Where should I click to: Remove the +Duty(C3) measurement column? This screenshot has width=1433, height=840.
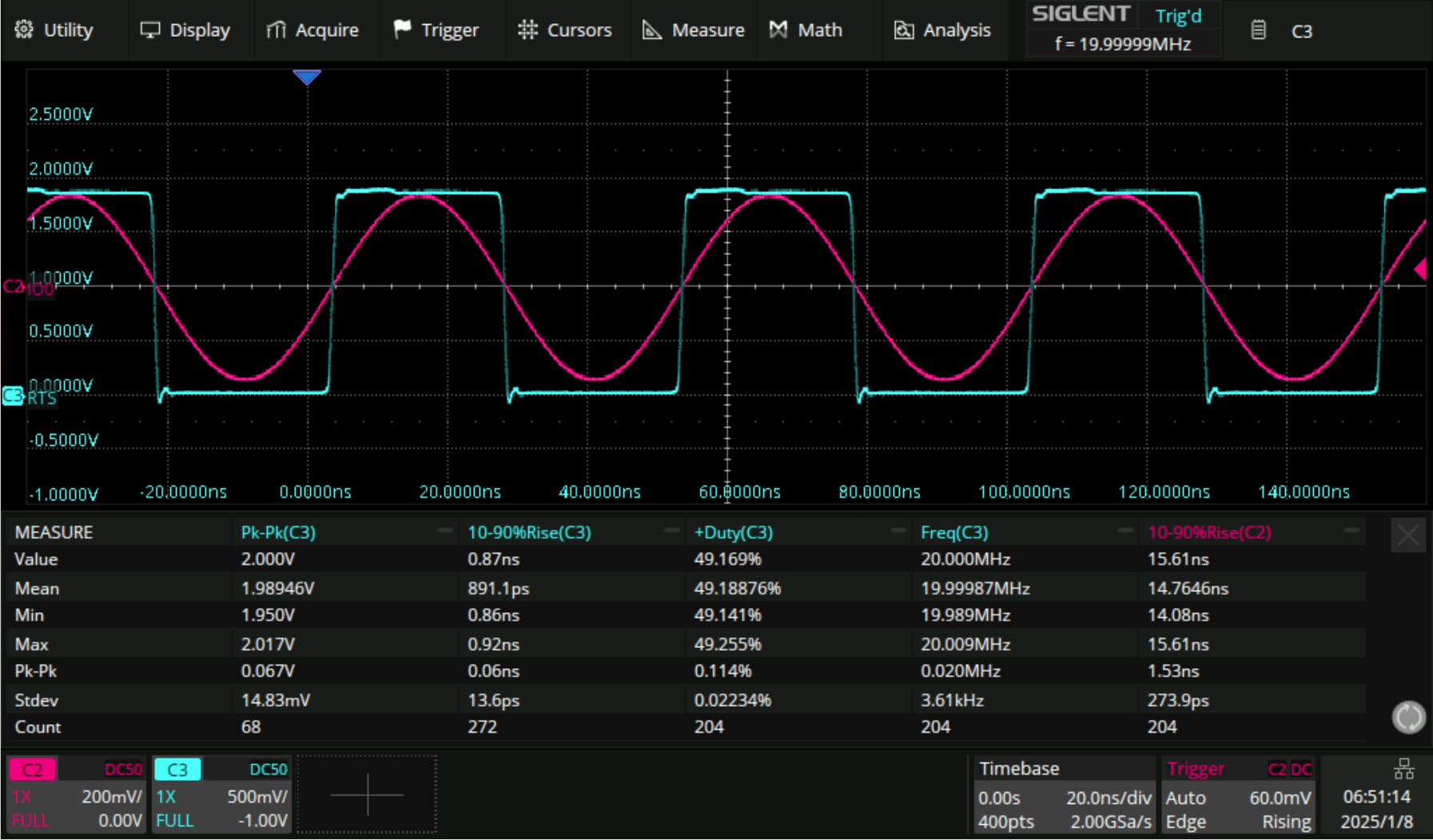tap(898, 531)
